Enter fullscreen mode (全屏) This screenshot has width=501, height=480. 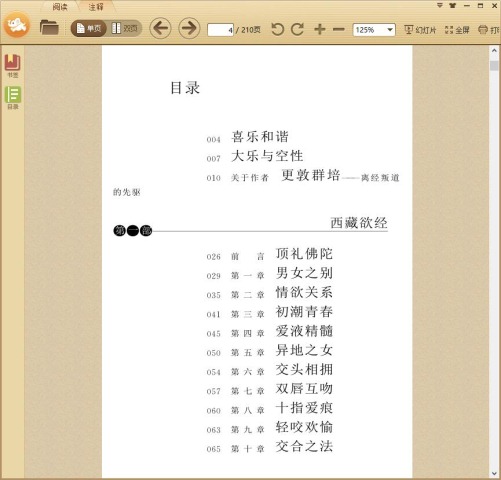pyautogui.click(x=457, y=30)
